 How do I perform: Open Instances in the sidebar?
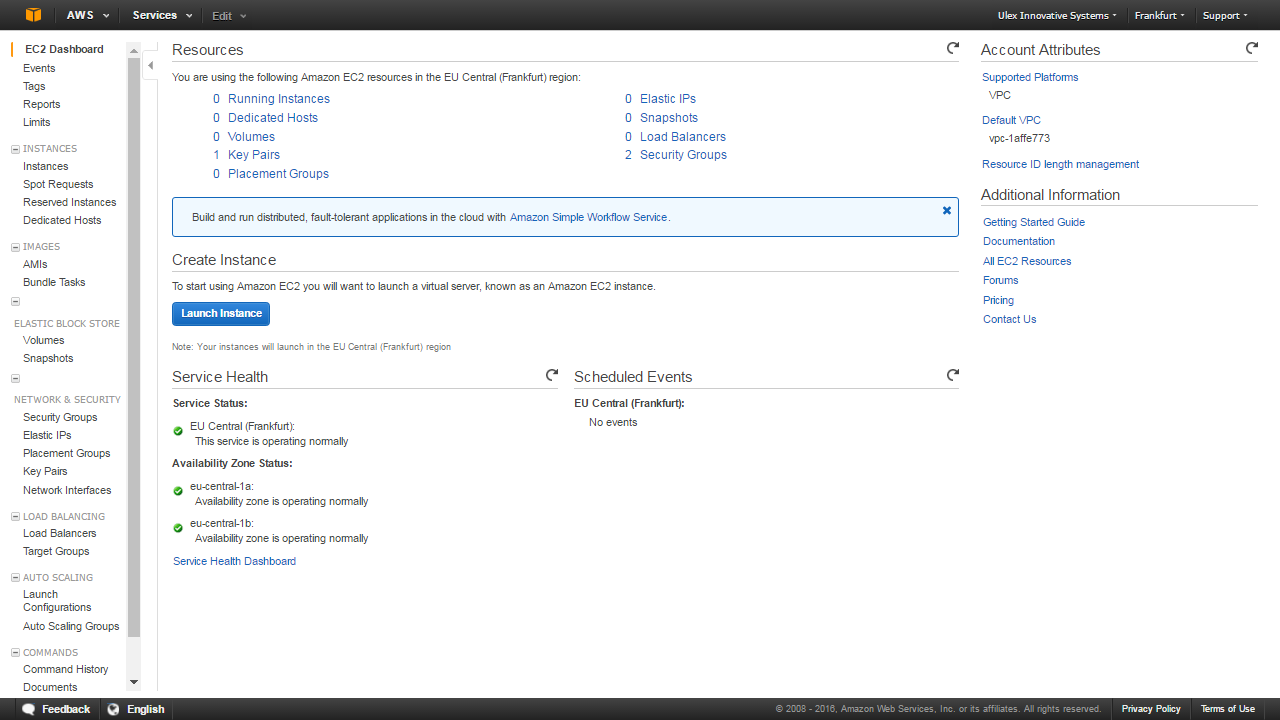(46, 166)
